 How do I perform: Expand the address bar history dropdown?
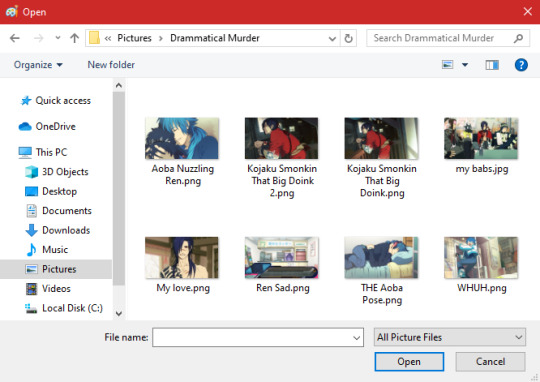click(332, 38)
